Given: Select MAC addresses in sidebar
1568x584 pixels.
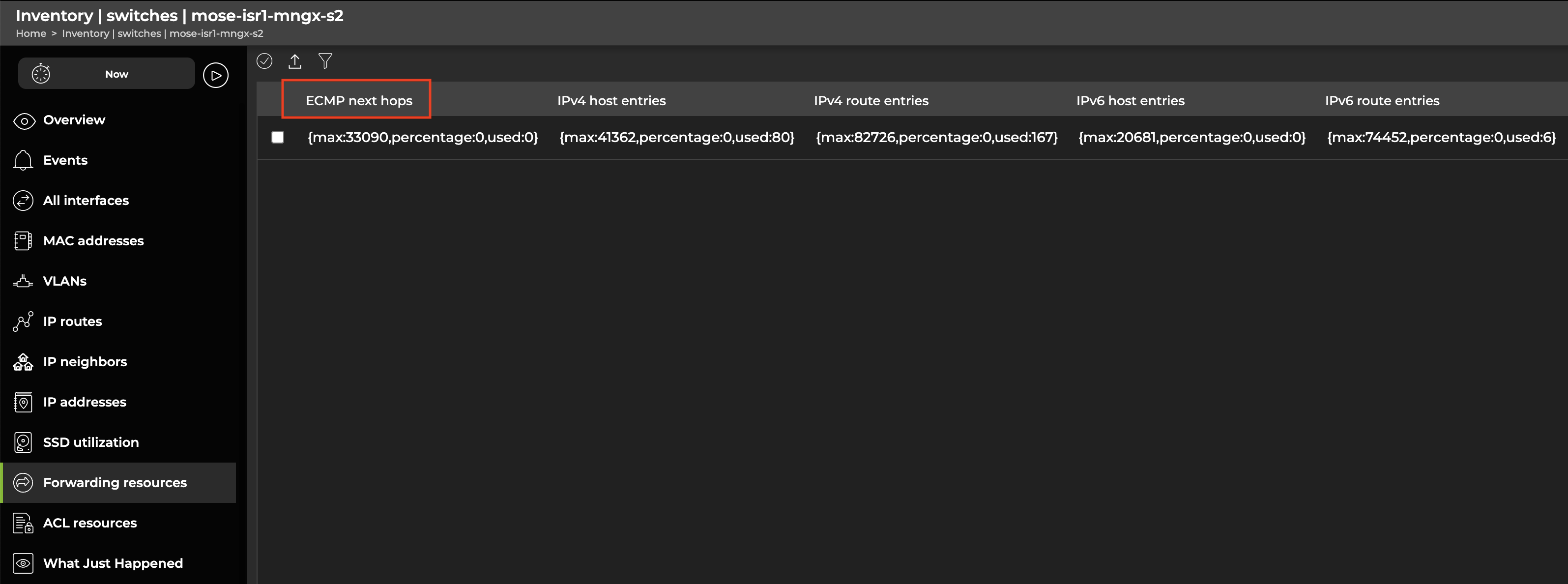Looking at the screenshot, I should 93,240.
